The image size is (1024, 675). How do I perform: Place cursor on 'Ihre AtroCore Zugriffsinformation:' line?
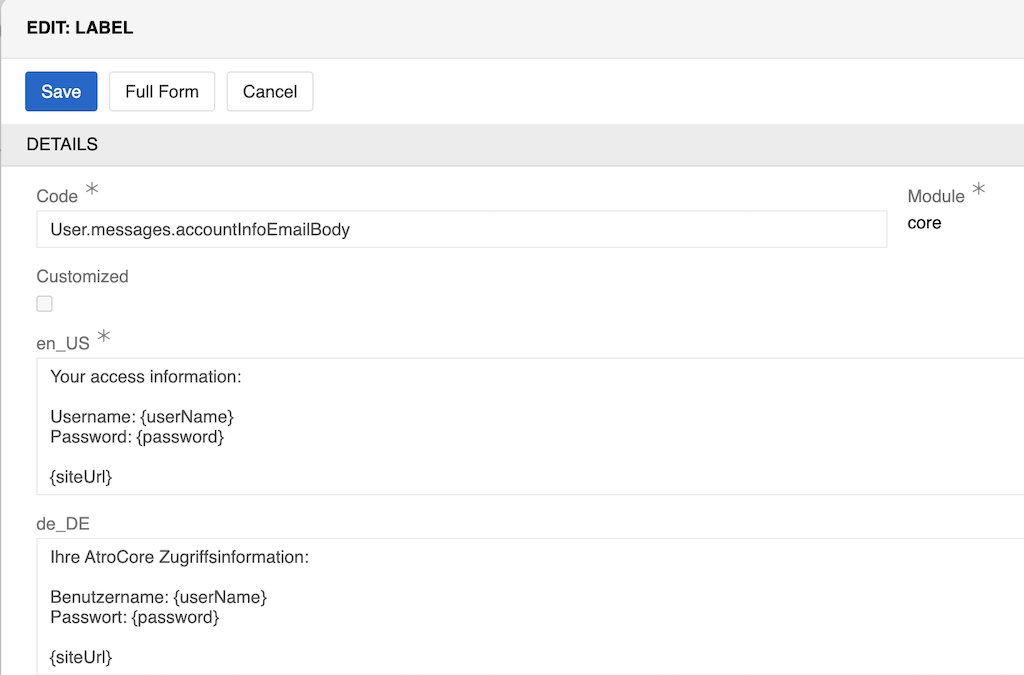tap(179, 557)
